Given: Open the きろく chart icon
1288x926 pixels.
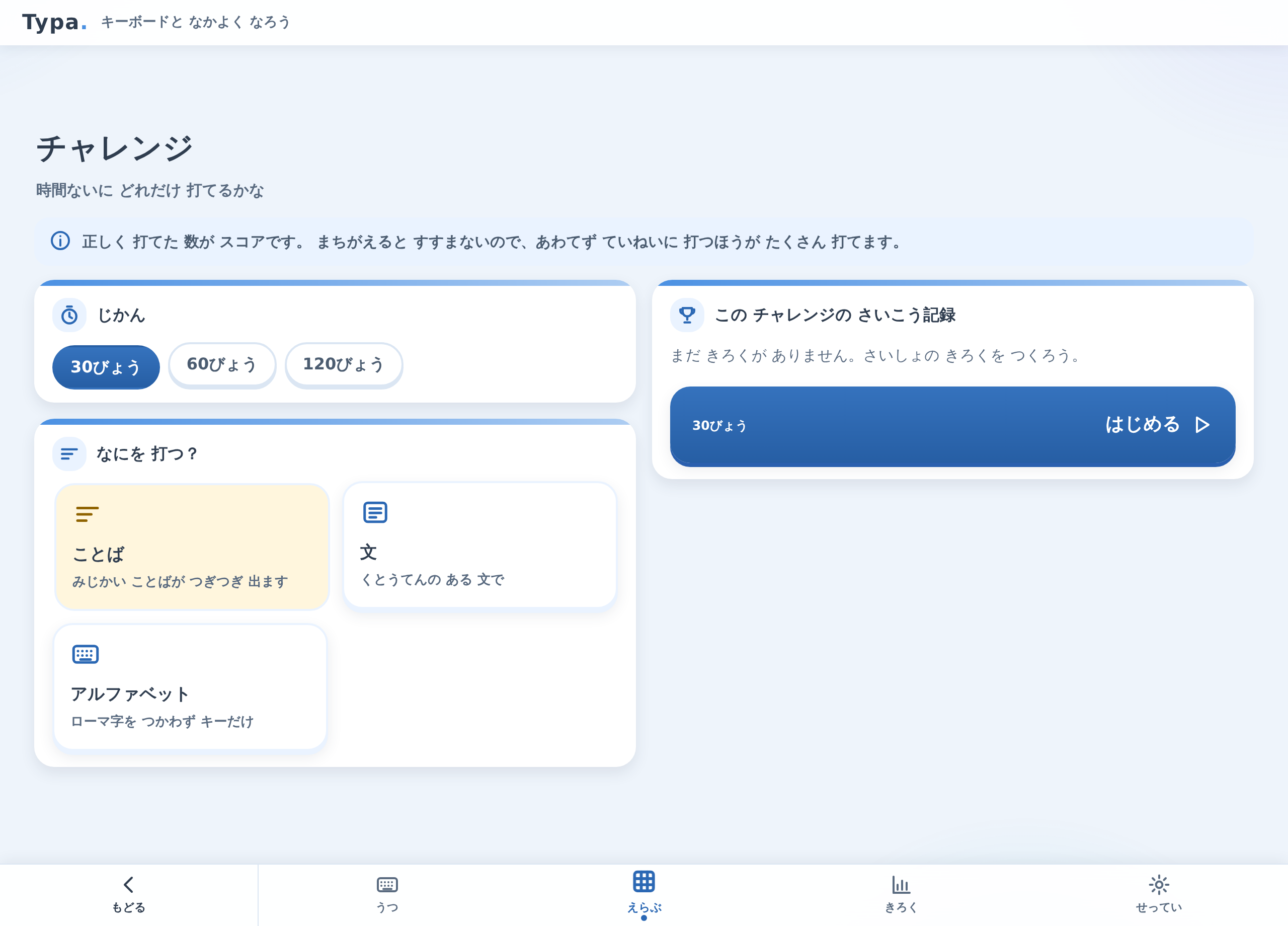Looking at the screenshot, I should pos(901,885).
